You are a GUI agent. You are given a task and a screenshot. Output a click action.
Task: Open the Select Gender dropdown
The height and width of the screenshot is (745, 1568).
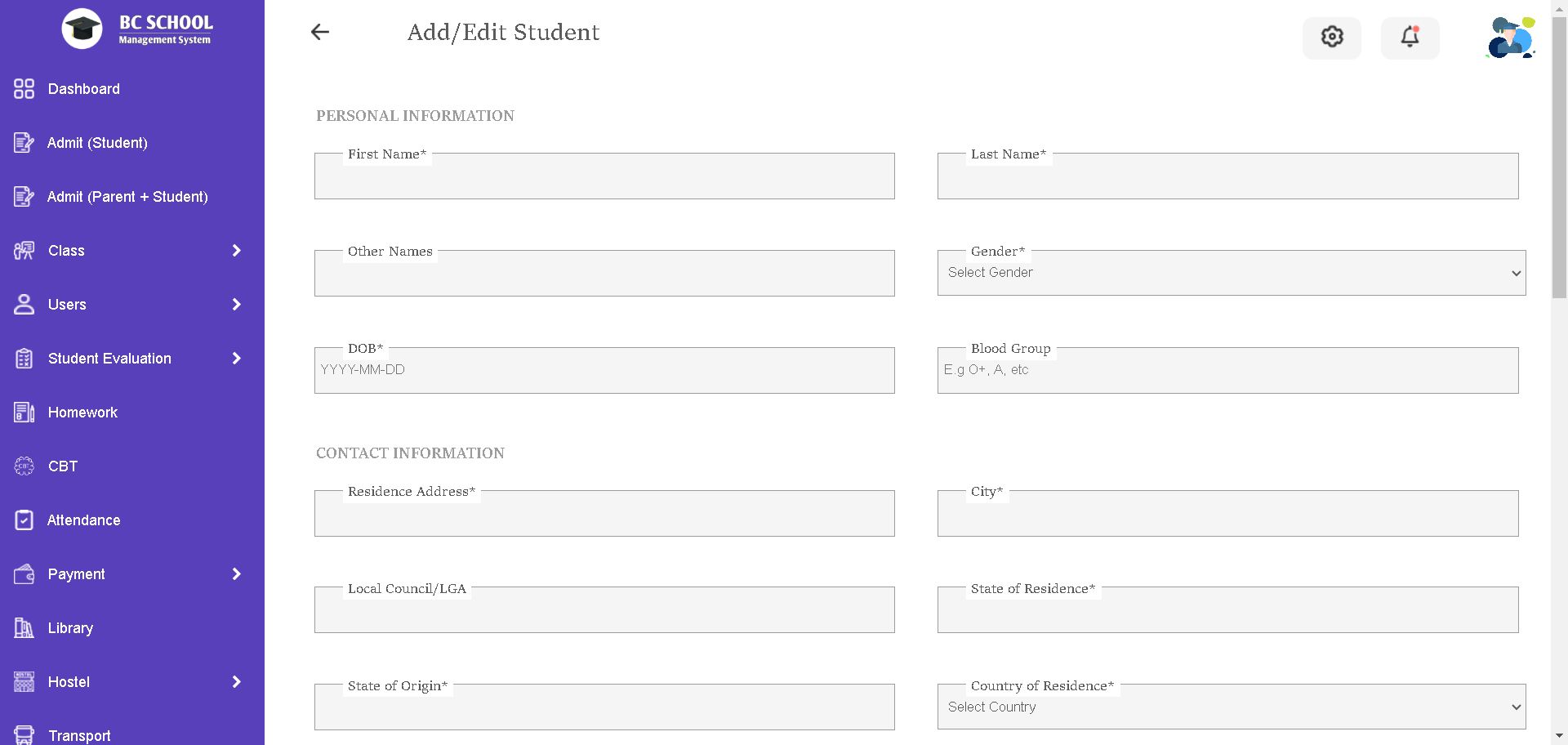click(1231, 273)
